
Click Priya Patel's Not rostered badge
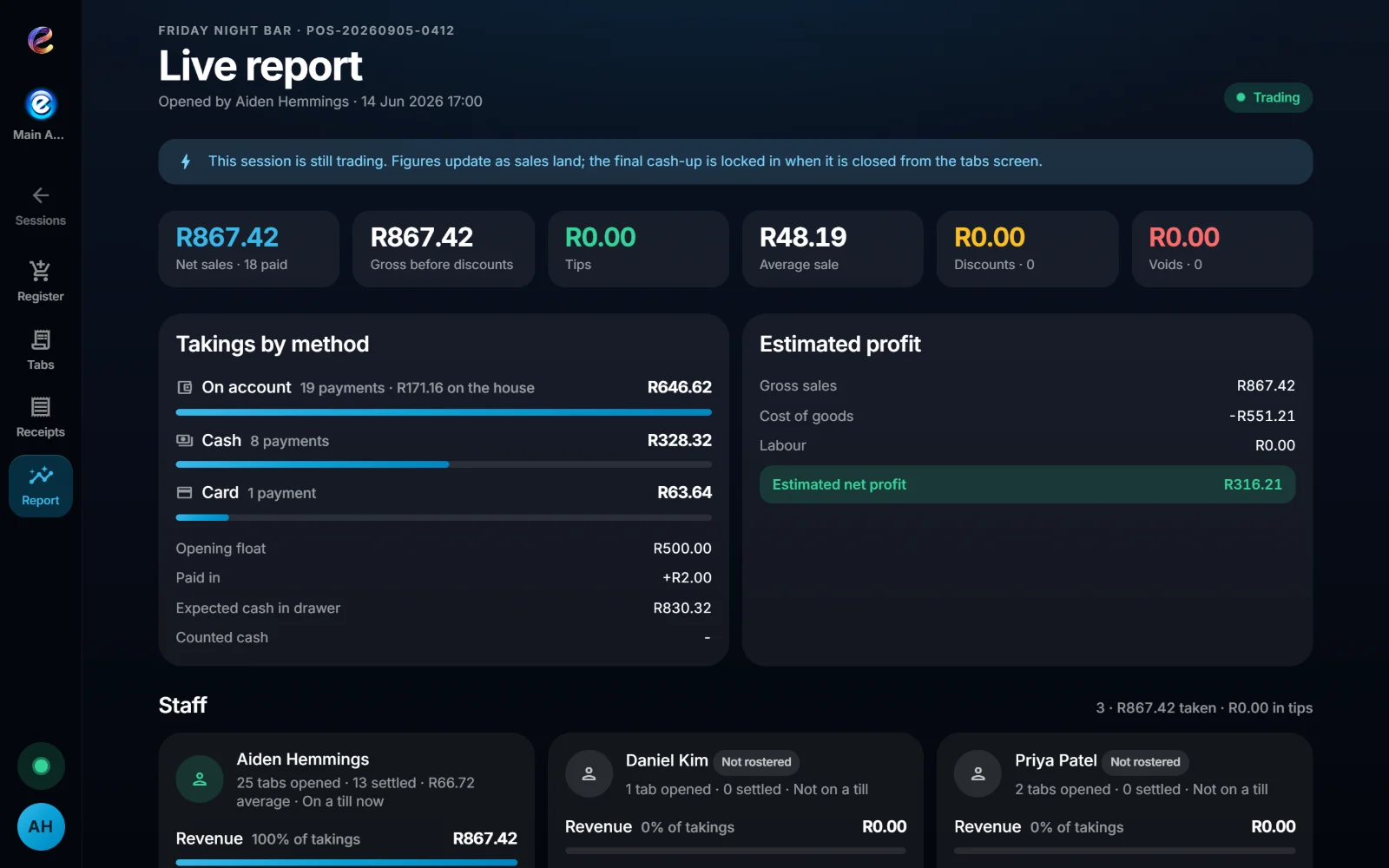[x=1145, y=762]
